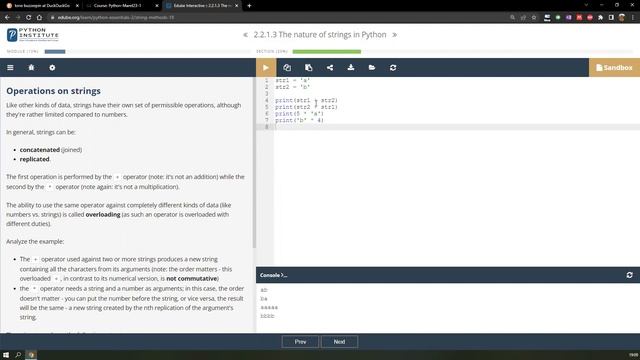Click the Prev button
The height and width of the screenshot is (360, 640).
pyautogui.click(x=300, y=342)
